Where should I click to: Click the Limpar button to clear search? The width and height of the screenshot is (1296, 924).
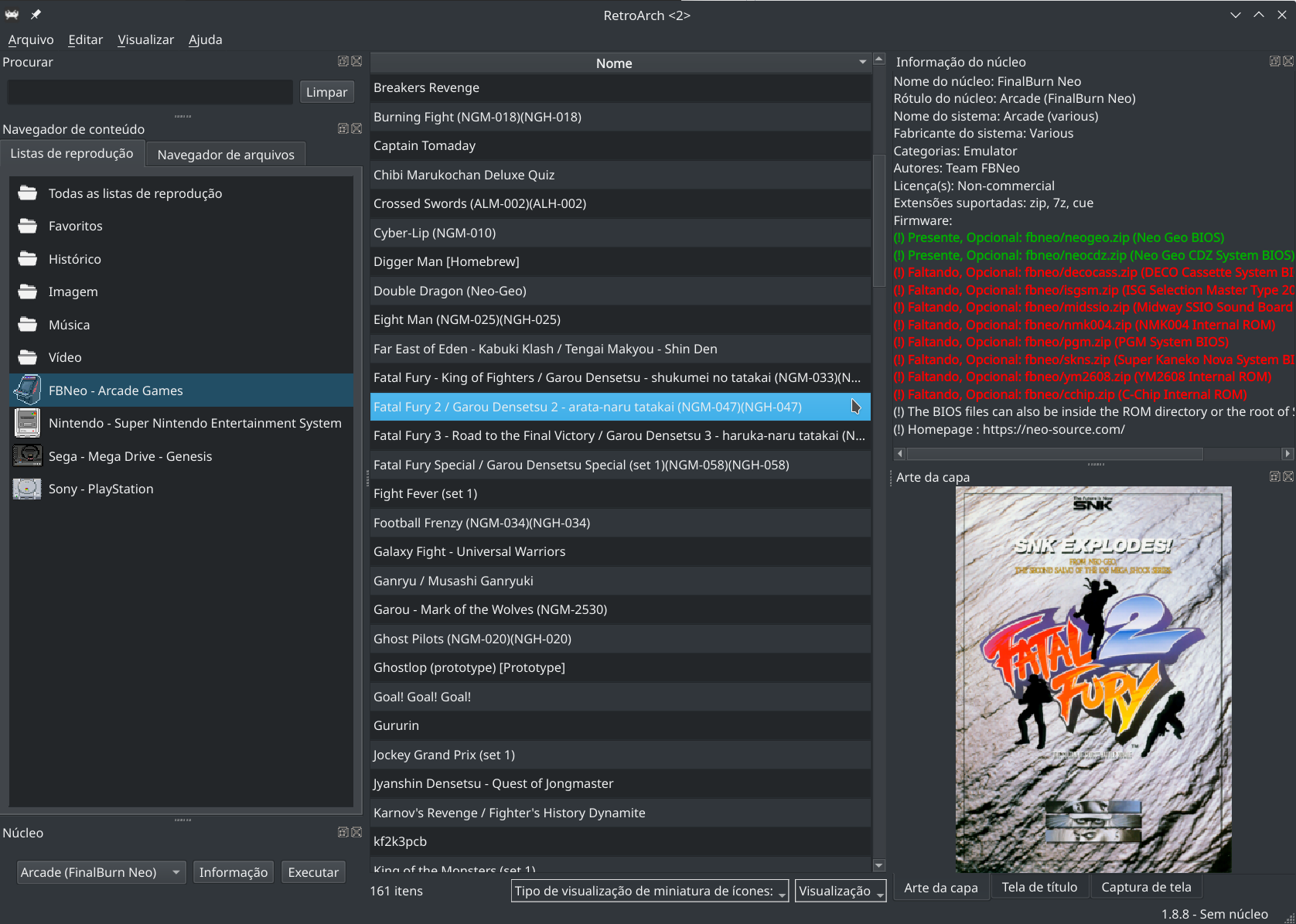pyautogui.click(x=326, y=91)
